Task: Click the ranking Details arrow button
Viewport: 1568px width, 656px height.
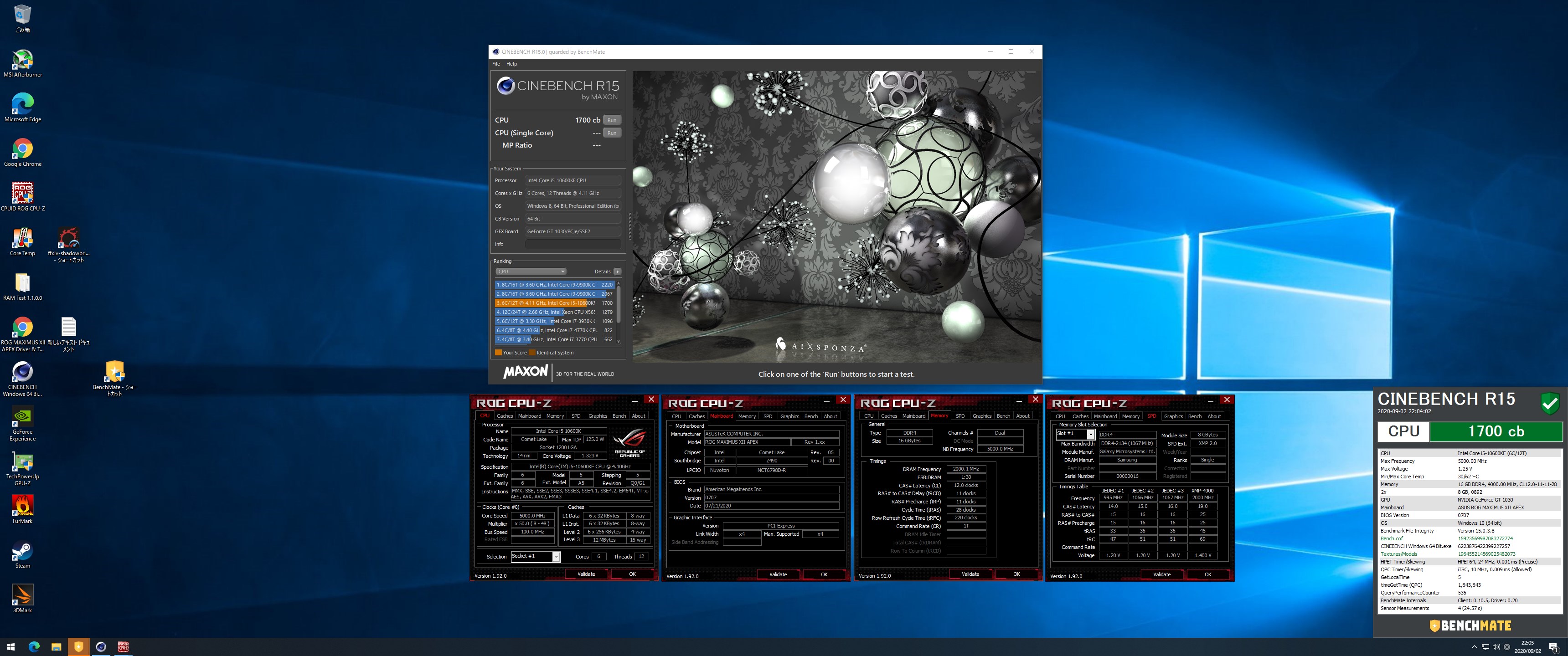Action: (617, 272)
